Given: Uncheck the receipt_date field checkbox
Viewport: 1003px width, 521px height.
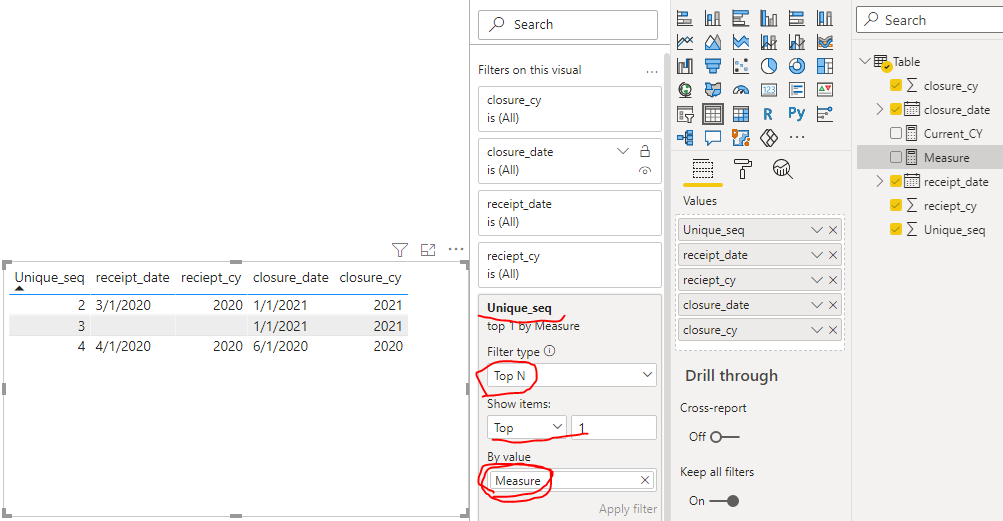Looking at the screenshot, I should tap(896, 181).
